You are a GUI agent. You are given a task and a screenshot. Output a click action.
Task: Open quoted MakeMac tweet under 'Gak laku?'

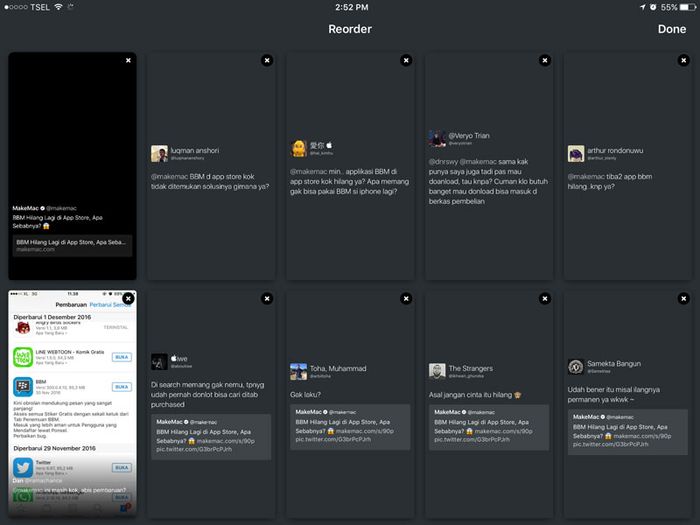click(x=350, y=427)
